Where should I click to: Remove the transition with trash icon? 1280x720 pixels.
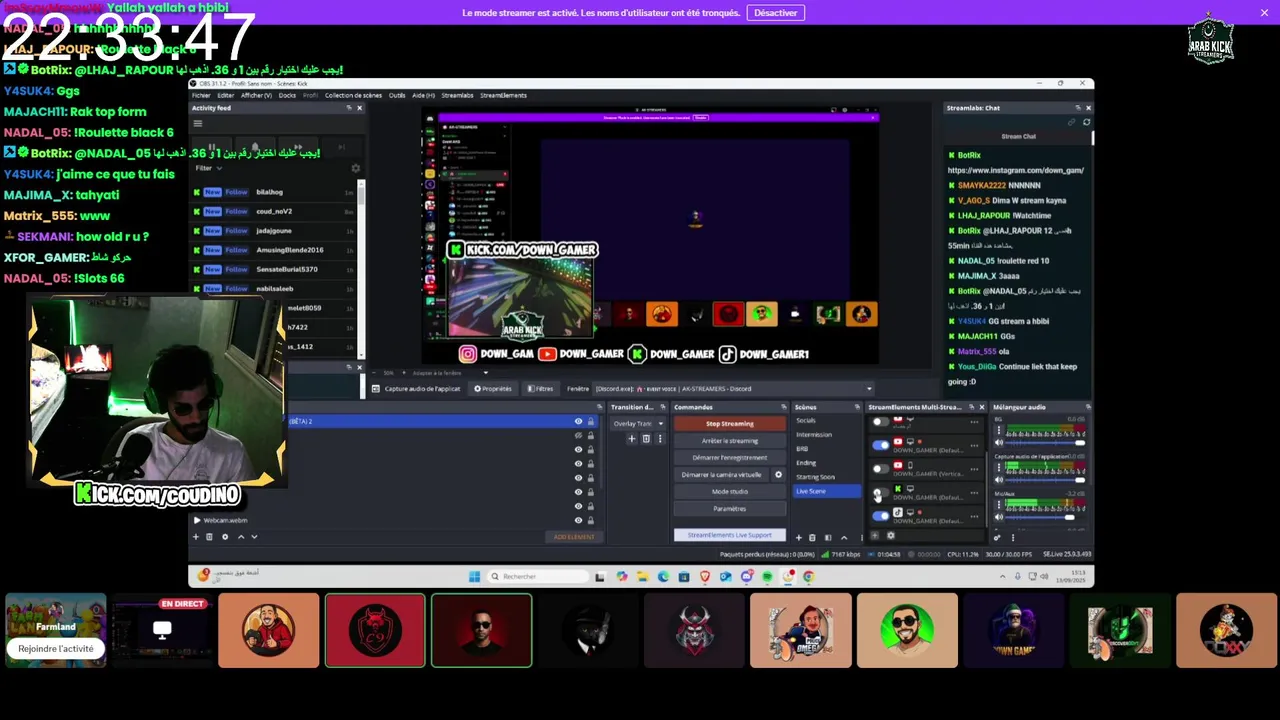pyautogui.click(x=646, y=438)
